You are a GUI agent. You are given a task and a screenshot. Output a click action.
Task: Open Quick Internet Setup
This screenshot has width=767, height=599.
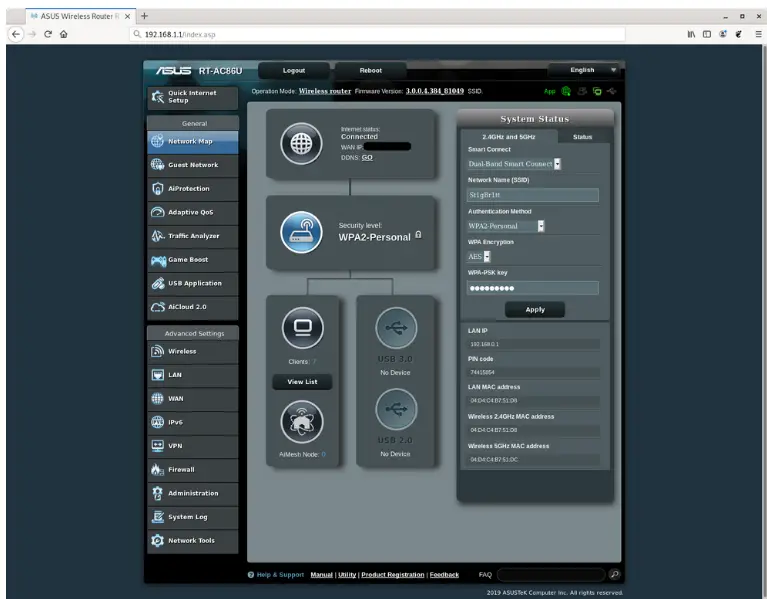click(x=193, y=97)
